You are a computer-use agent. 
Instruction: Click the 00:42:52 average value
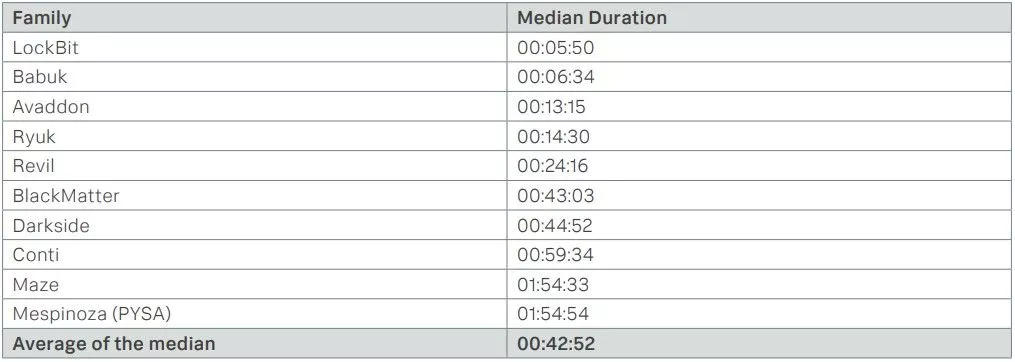(x=556, y=343)
